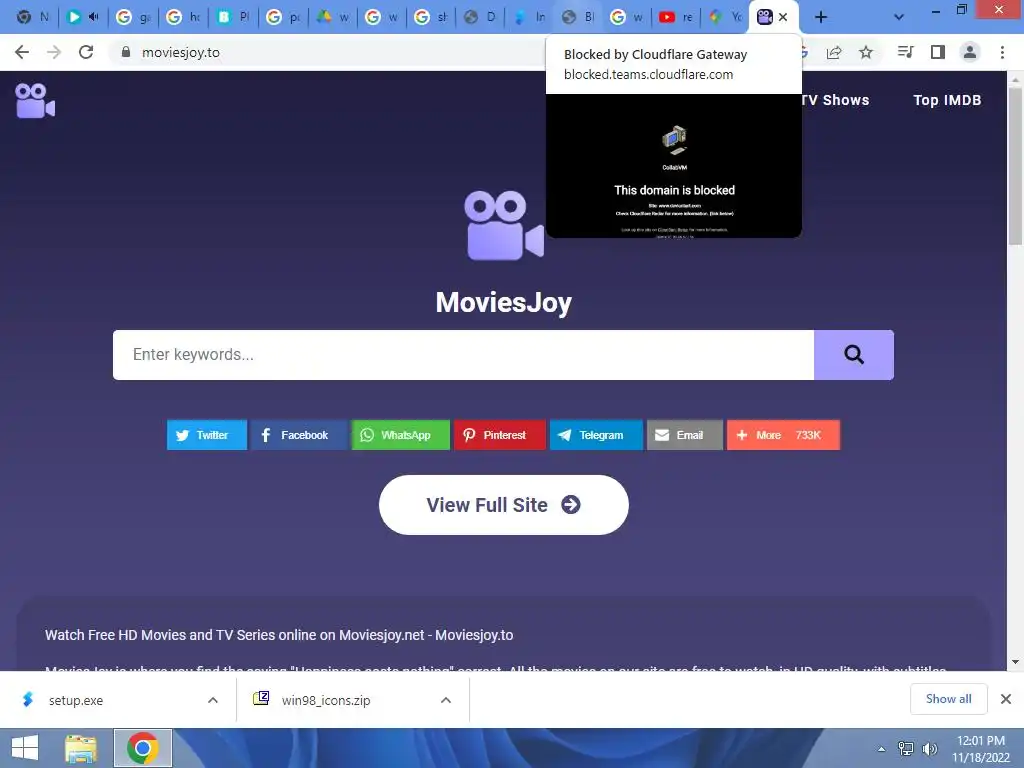This screenshot has width=1024, height=768.
Task: Show hidden system tray icons
Action: [882, 748]
